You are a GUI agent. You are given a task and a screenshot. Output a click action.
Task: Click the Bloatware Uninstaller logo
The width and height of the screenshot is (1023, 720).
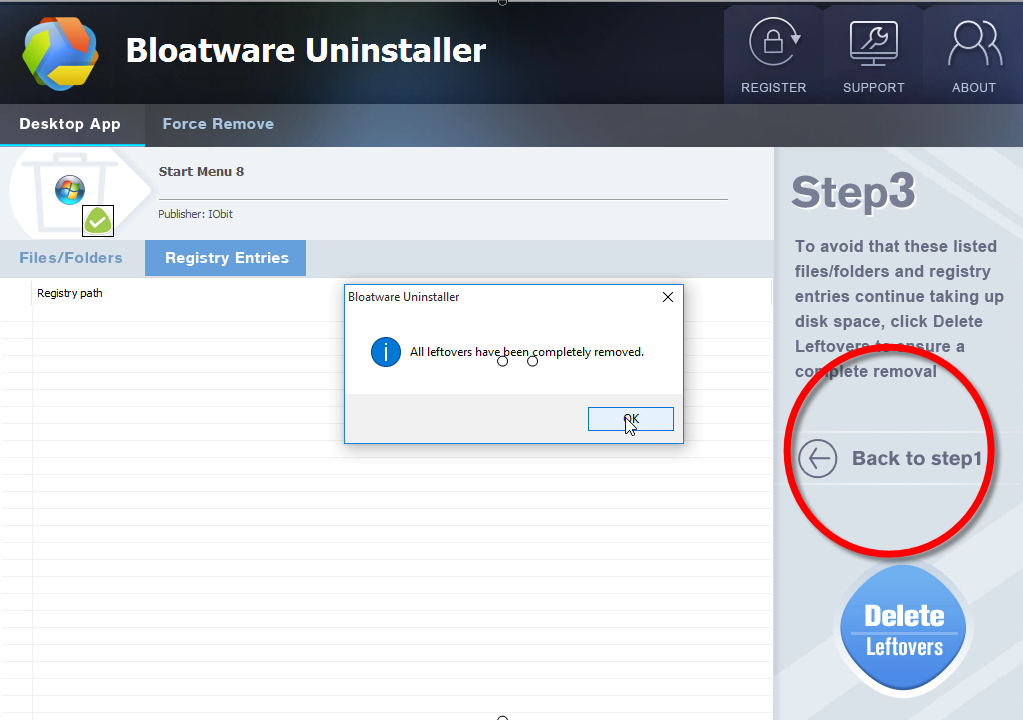(60, 52)
